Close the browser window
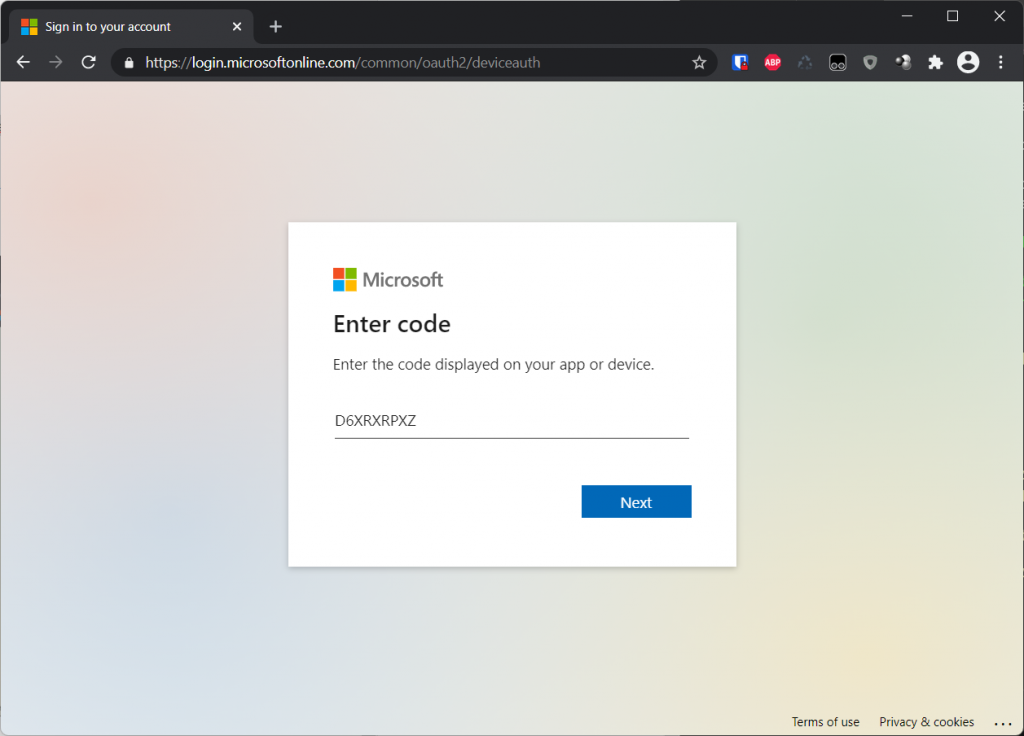Viewport: 1024px width, 736px height. [999, 16]
